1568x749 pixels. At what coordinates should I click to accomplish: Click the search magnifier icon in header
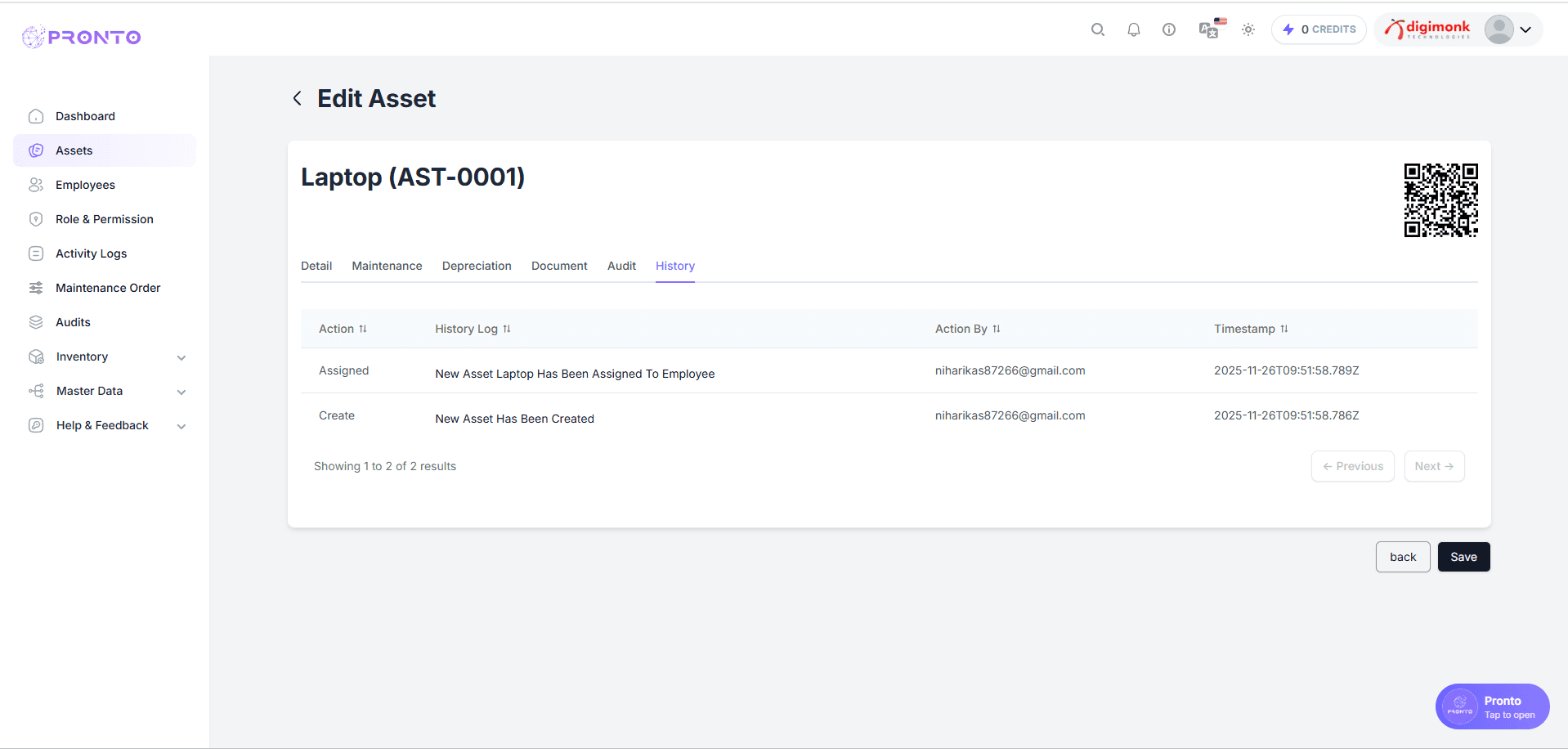pos(1097,29)
